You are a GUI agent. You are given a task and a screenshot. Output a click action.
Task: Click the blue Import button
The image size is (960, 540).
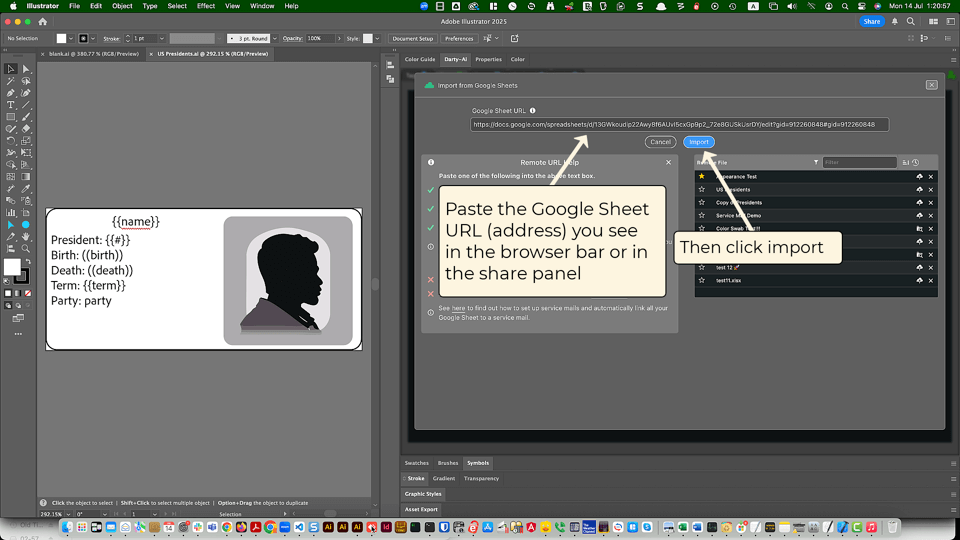pyautogui.click(x=699, y=142)
